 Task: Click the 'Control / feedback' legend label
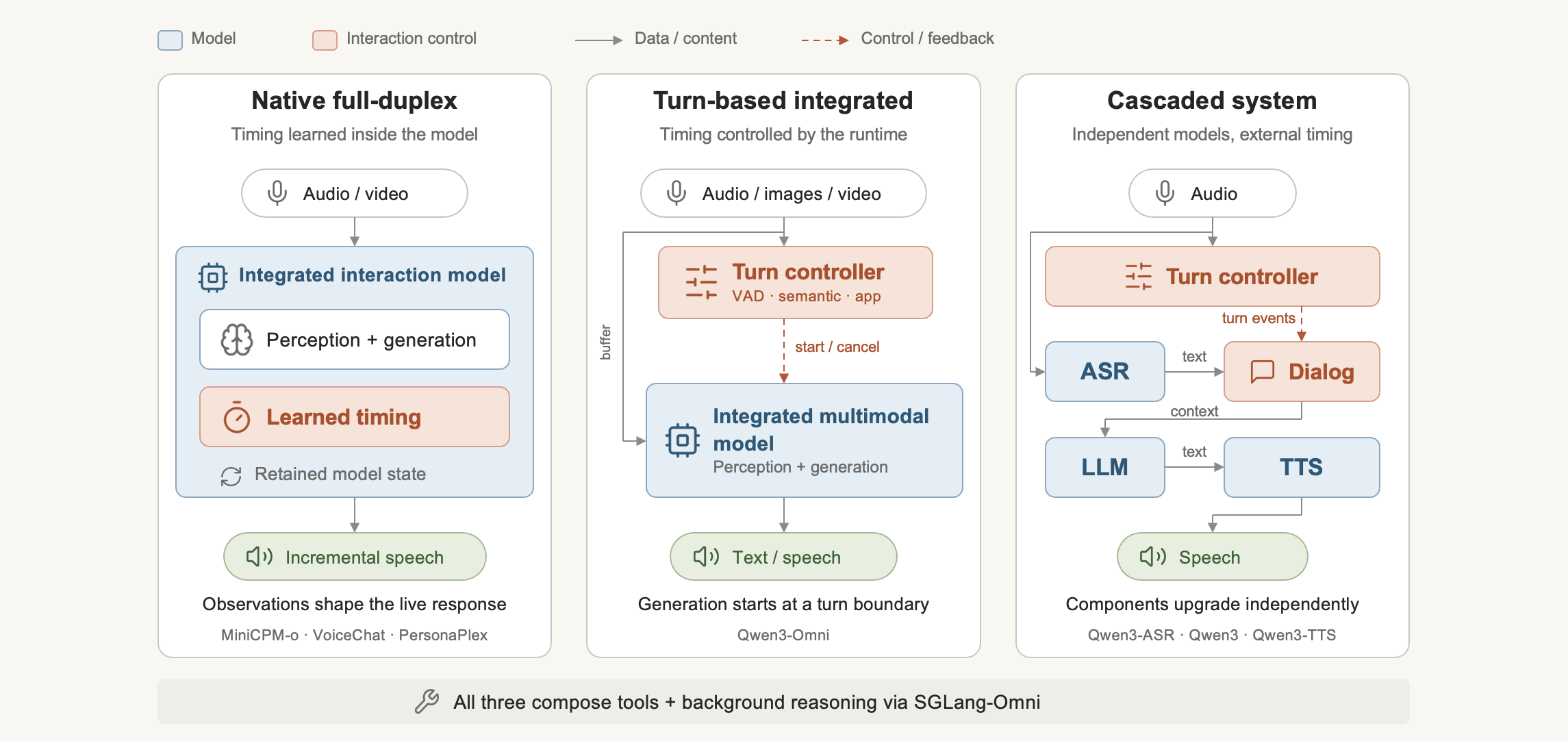927,38
